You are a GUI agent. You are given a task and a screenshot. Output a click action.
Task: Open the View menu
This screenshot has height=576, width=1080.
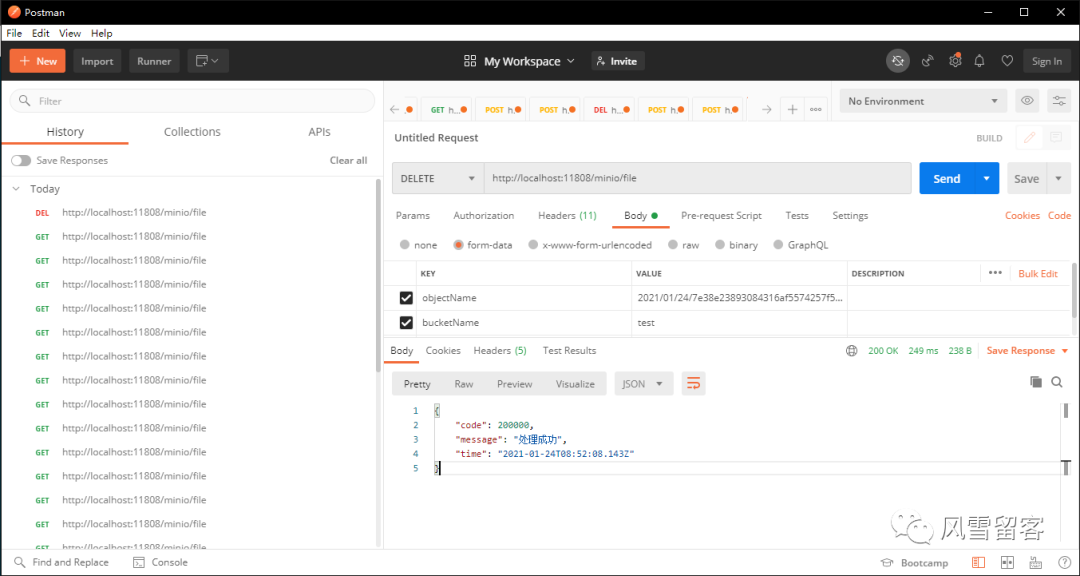[70, 33]
